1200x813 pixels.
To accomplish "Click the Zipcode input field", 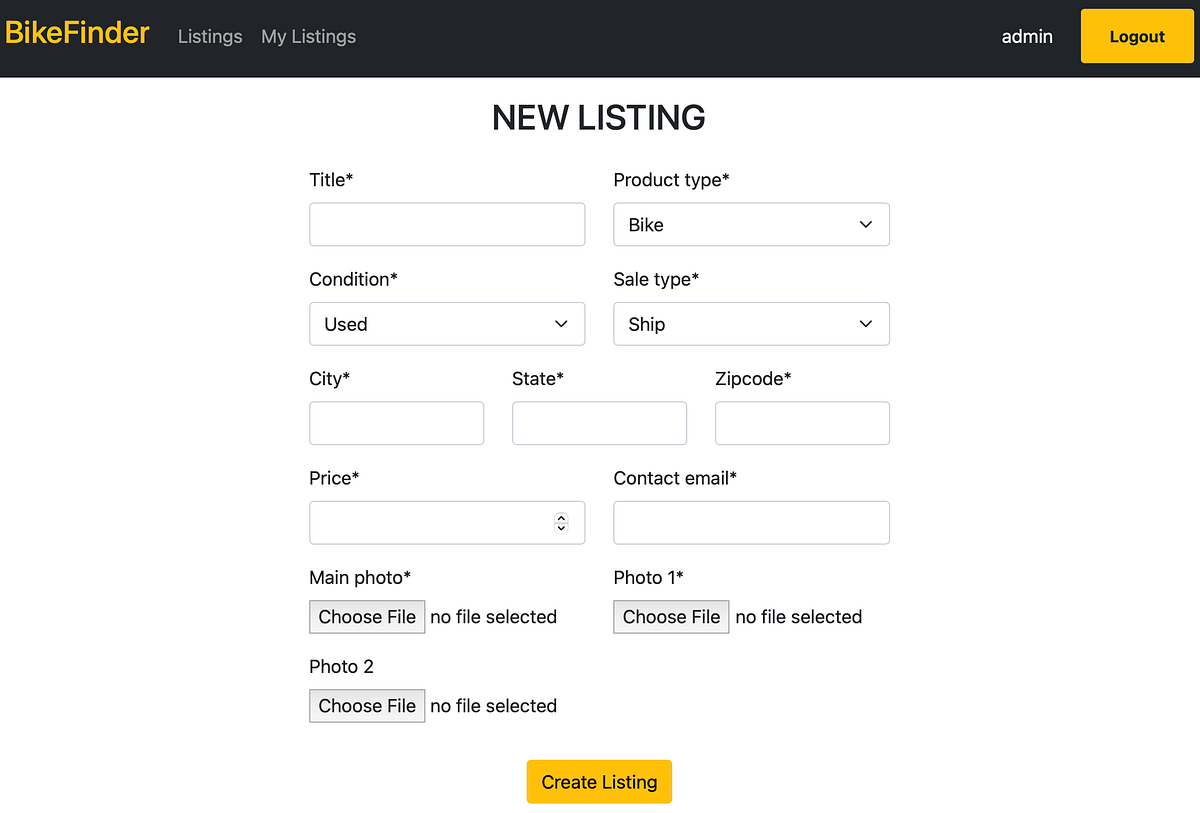I will coord(802,423).
